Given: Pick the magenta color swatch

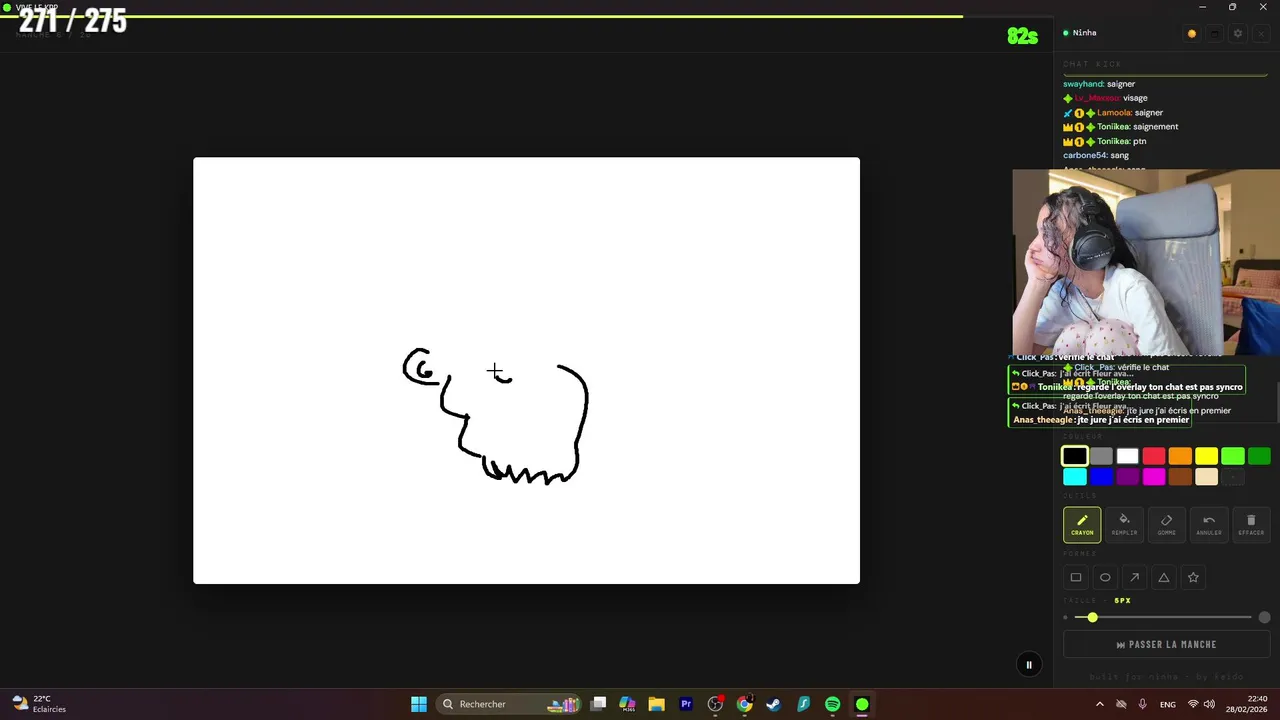Looking at the screenshot, I should (x=1154, y=477).
